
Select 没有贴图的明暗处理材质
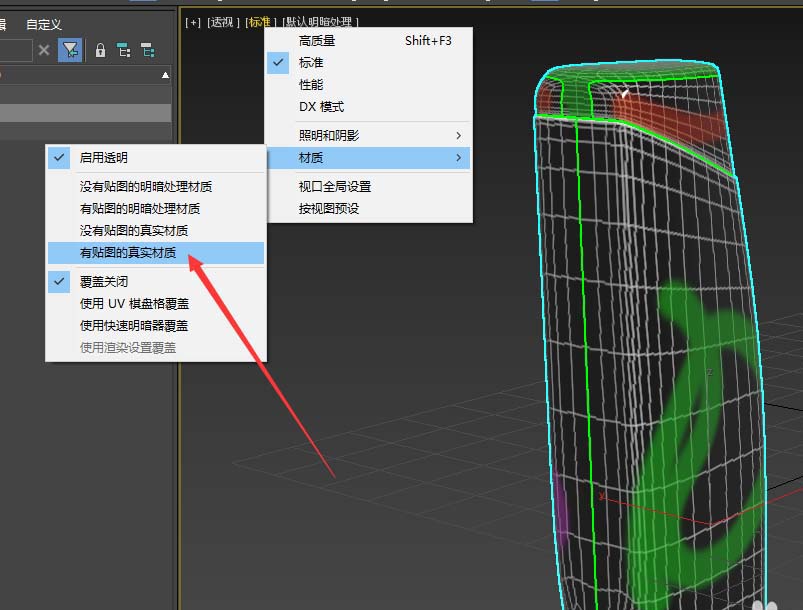pos(156,186)
